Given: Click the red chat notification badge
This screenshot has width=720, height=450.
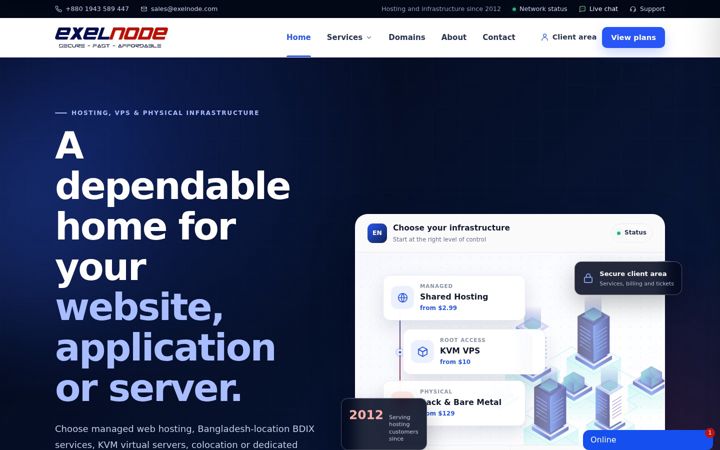Looking at the screenshot, I should click(709, 433).
